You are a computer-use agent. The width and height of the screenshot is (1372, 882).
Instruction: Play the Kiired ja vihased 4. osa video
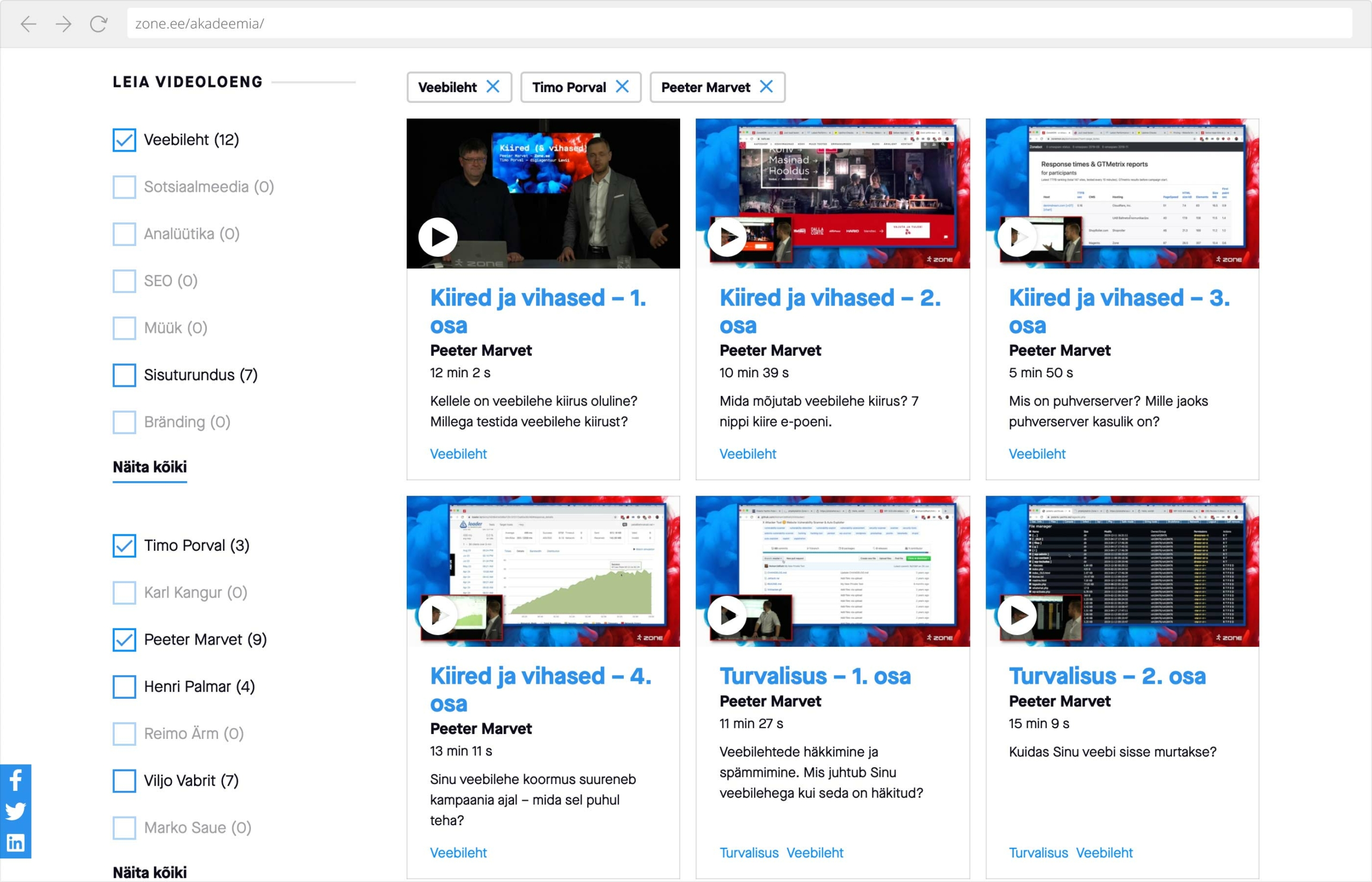click(x=438, y=615)
